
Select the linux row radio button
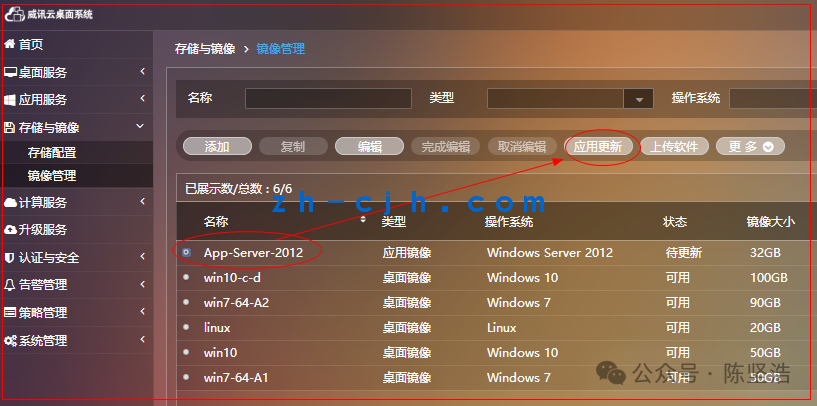[x=187, y=327]
